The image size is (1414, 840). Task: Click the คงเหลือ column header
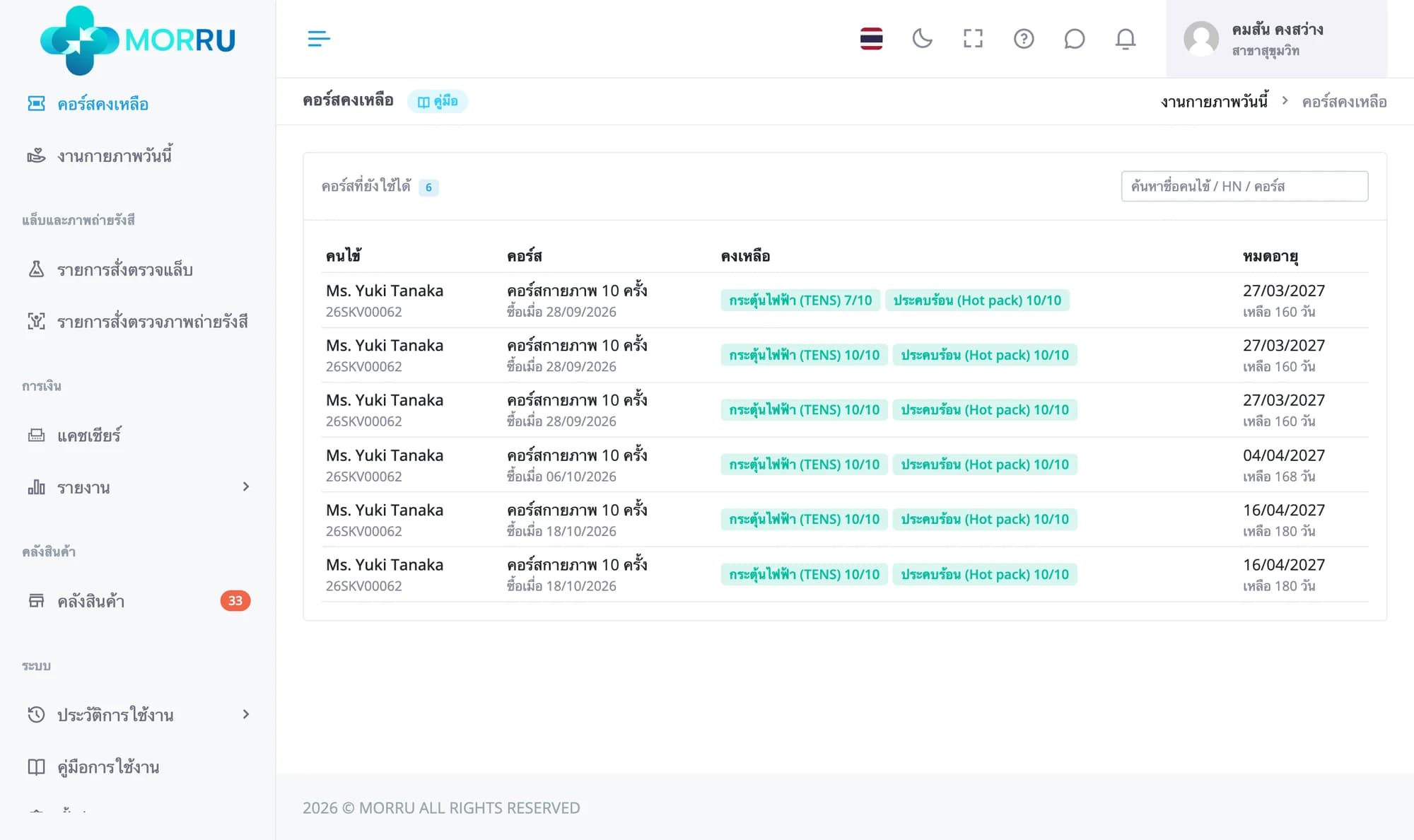click(x=745, y=256)
